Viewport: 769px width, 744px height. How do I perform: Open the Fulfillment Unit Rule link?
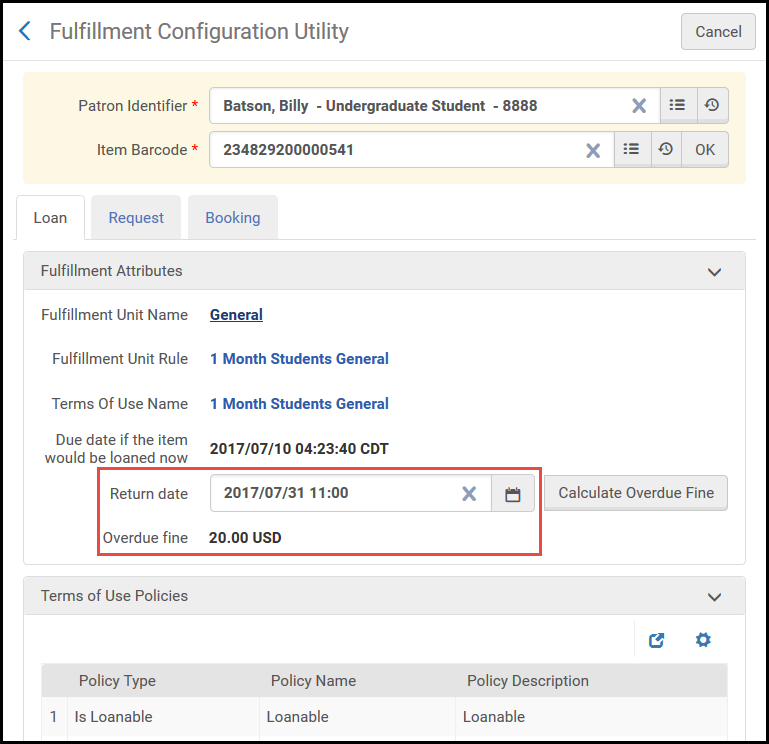click(299, 359)
